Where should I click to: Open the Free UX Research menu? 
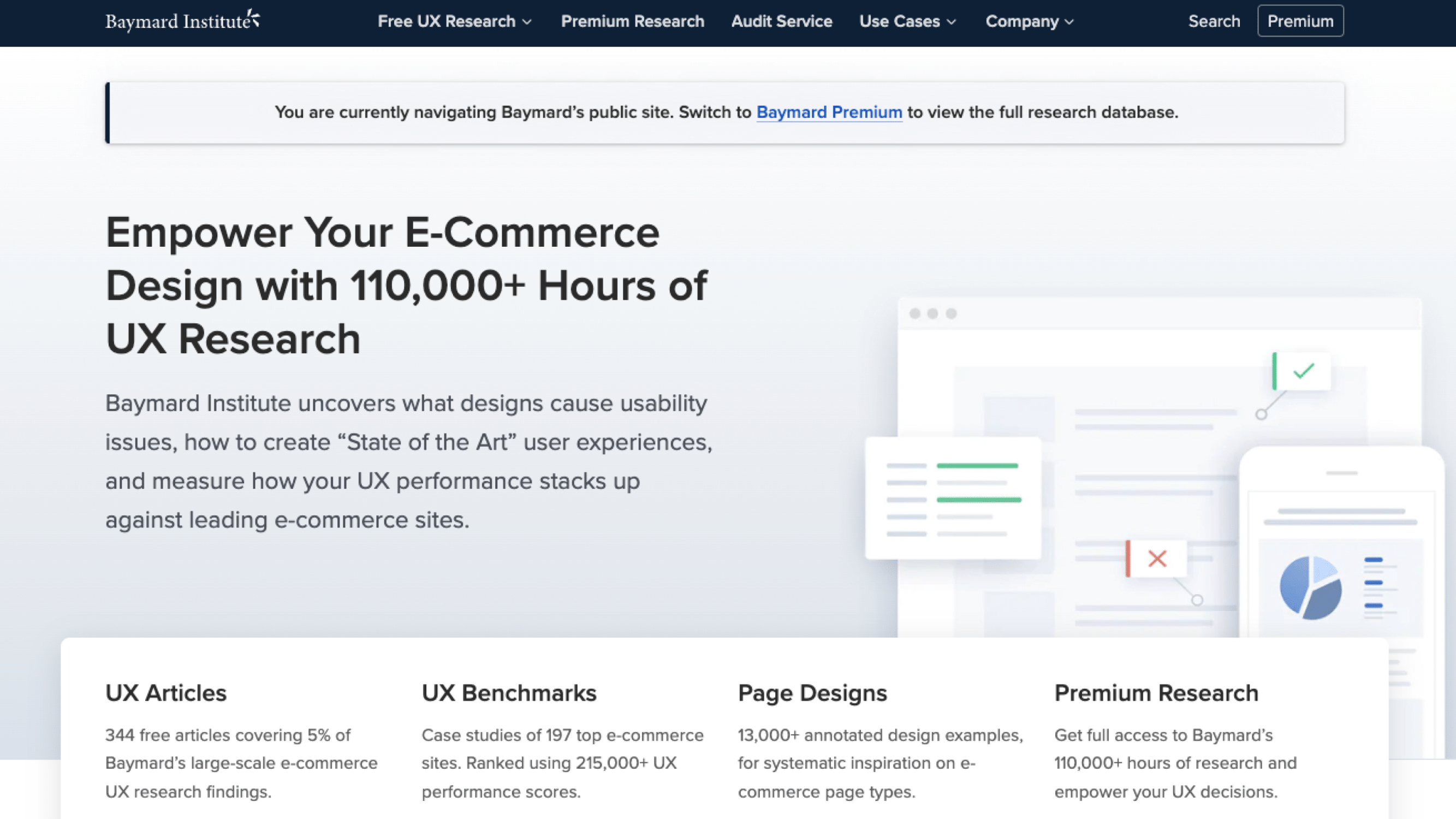pos(454,21)
